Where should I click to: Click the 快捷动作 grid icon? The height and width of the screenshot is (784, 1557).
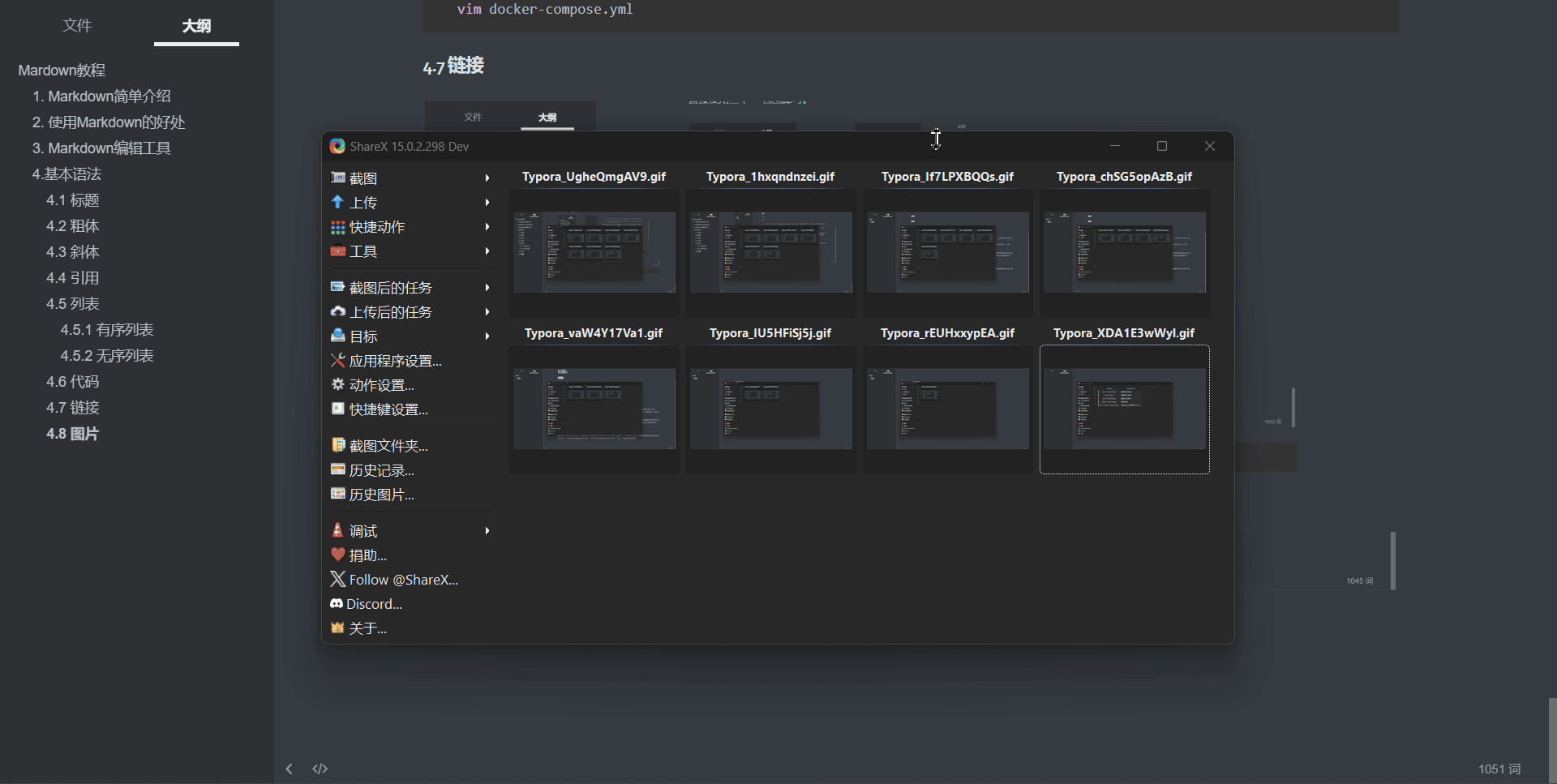(338, 227)
